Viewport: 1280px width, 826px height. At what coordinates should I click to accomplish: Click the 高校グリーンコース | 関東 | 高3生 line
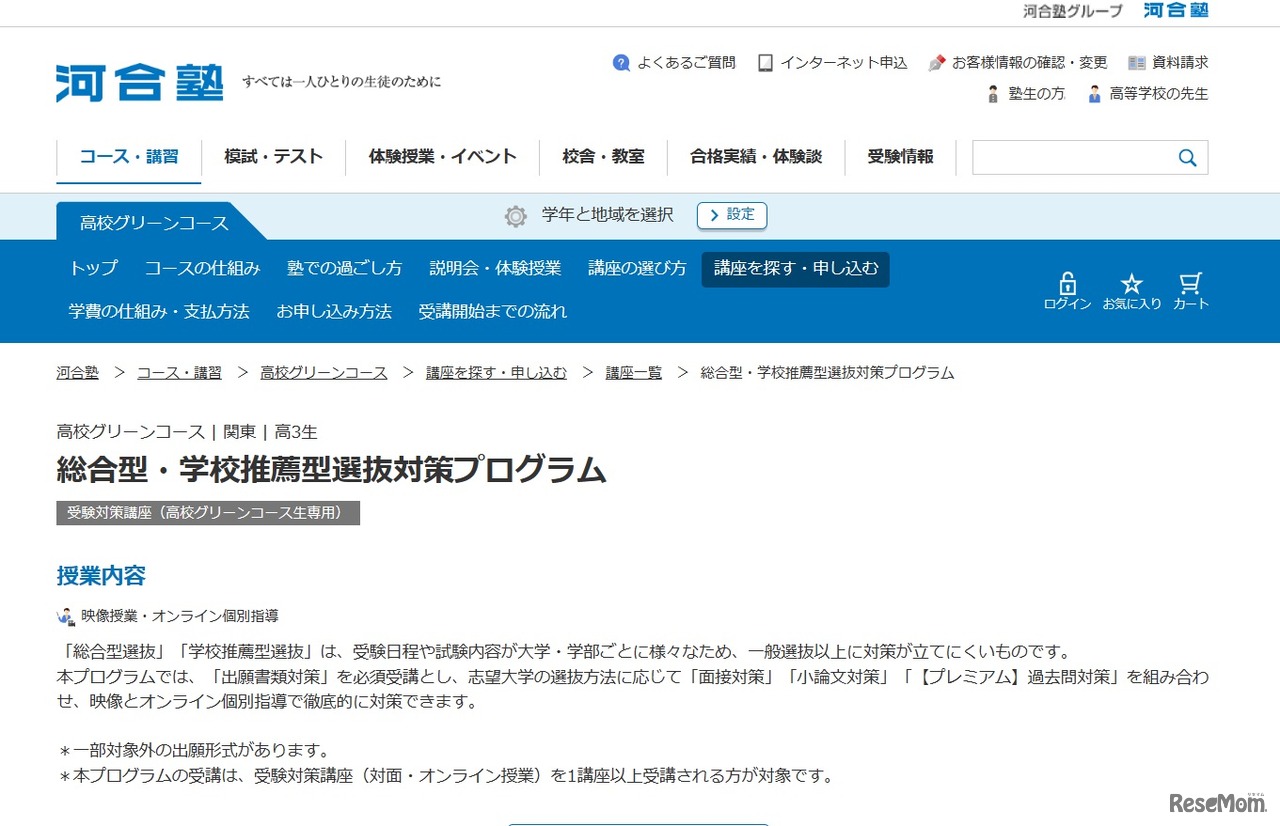187,432
